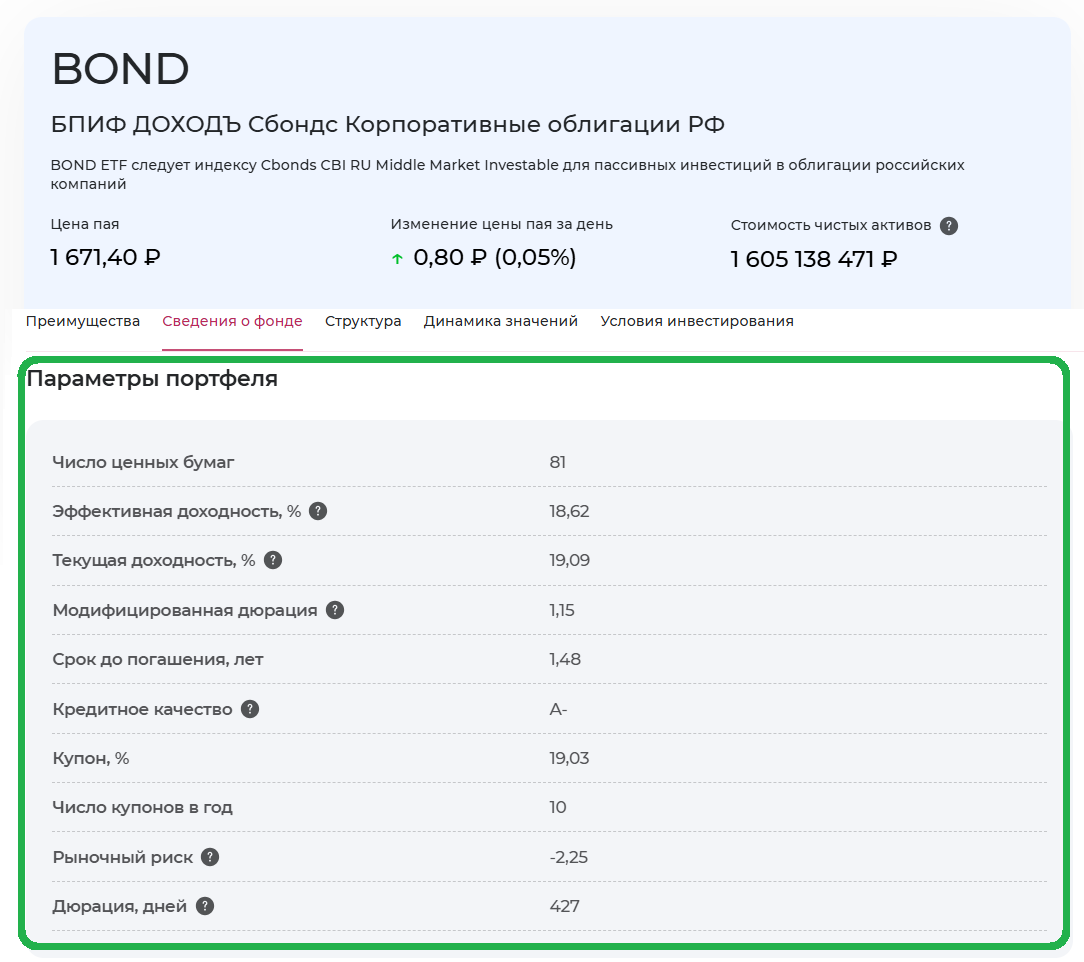This screenshot has width=1084, height=962.
Task: Click the modified duration value 1,15
Action: (562, 610)
